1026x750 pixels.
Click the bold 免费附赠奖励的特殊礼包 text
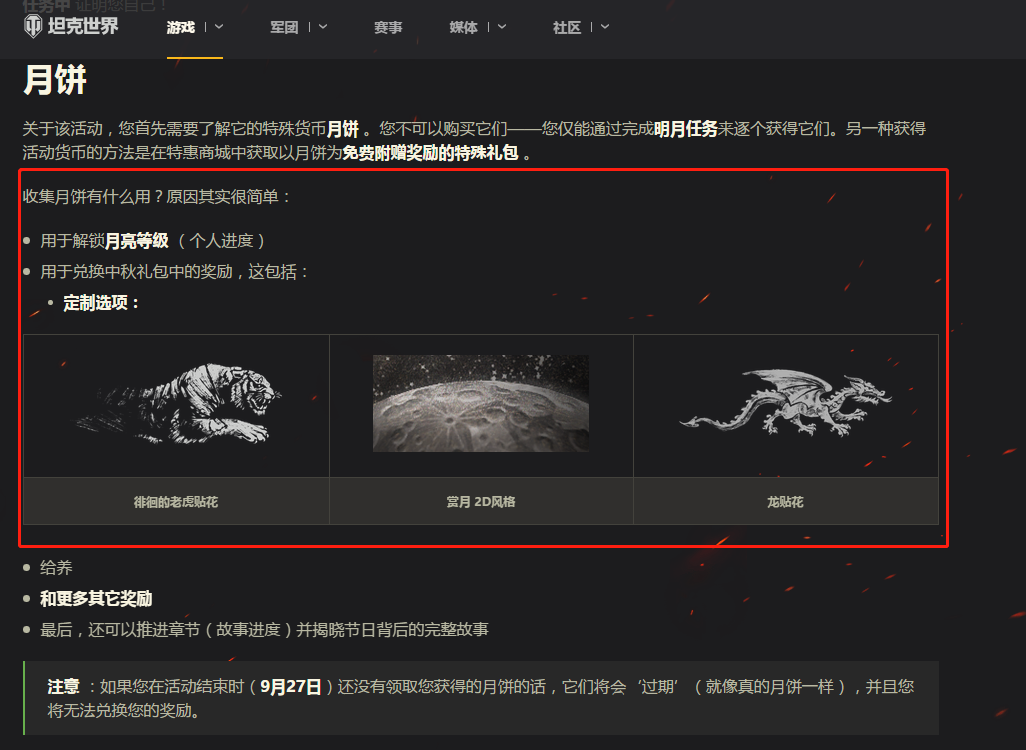point(431,153)
